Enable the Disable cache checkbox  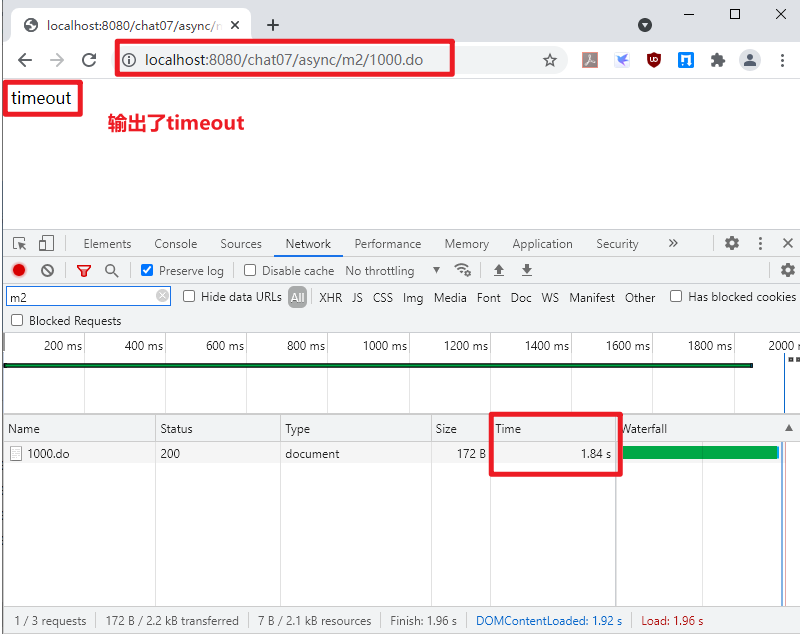click(250, 270)
